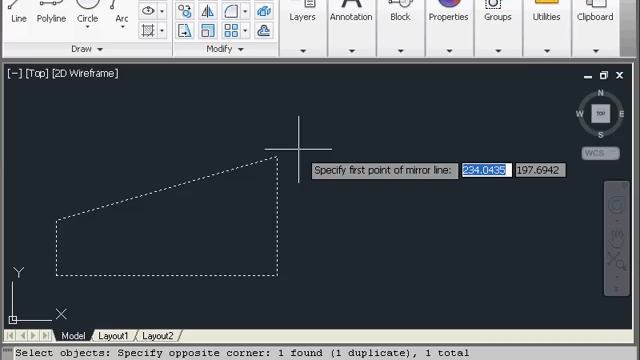Minimize the drawing viewport window
The height and width of the screenshot is (360, 640).
coord(588,76)
